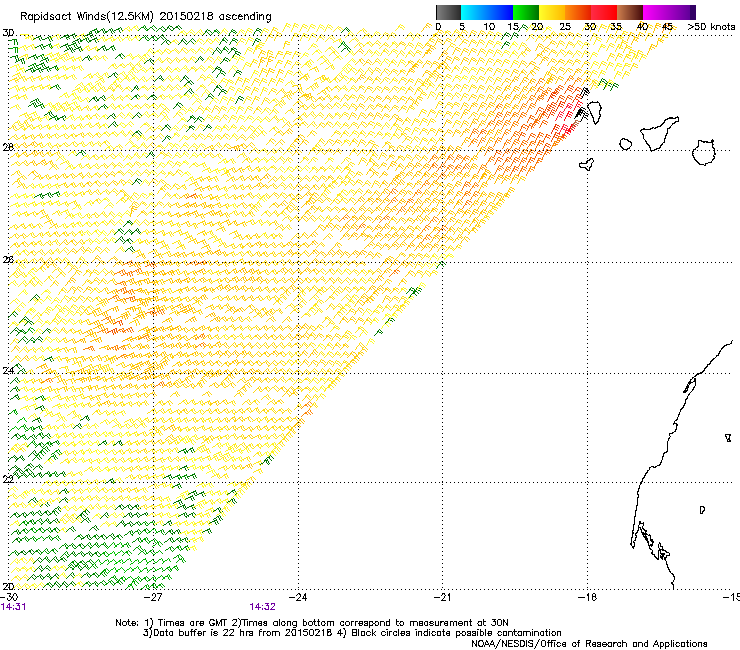Image resolution: width=740 pixels, height=650 pixels.
Task: Click the La Palma island outline
Action: 595,112
